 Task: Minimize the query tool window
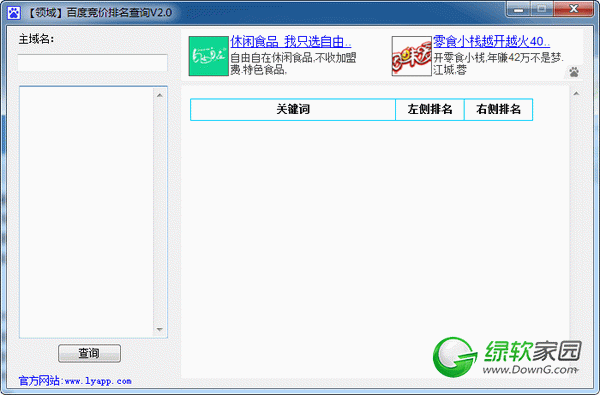point(518,9)
